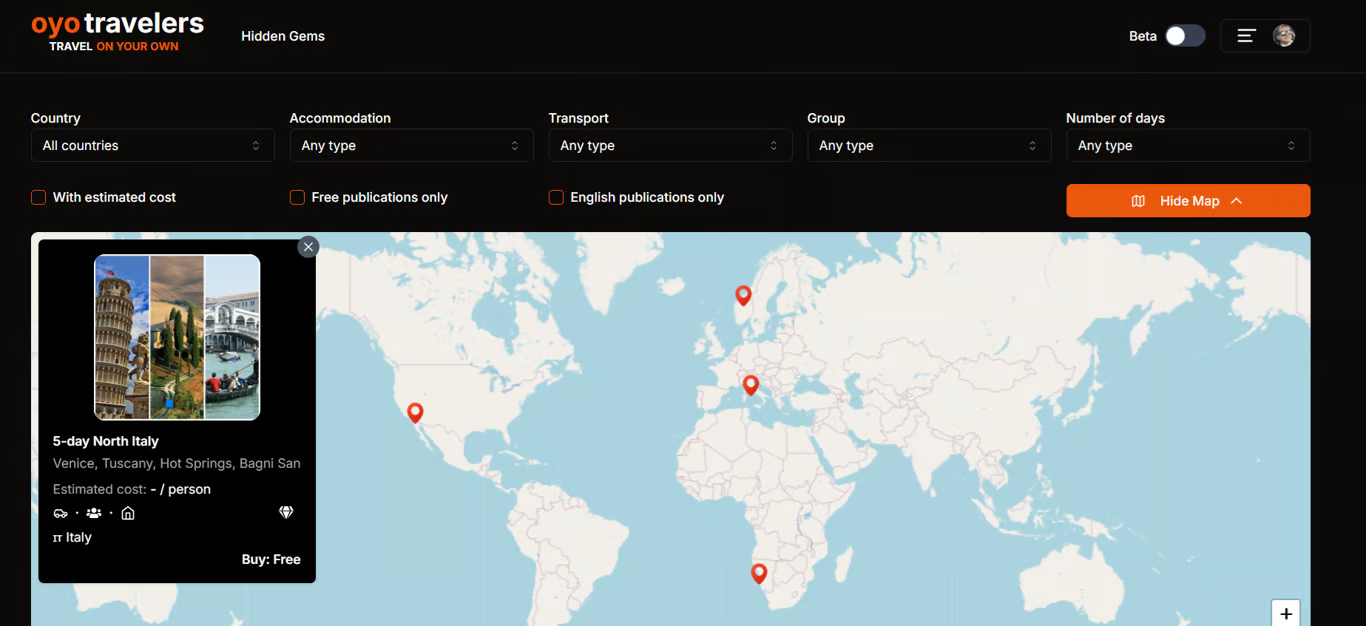Close the 5-day North Italy popup card
The width and height of the screenshot is (1366, 626).
coord(308,246)
